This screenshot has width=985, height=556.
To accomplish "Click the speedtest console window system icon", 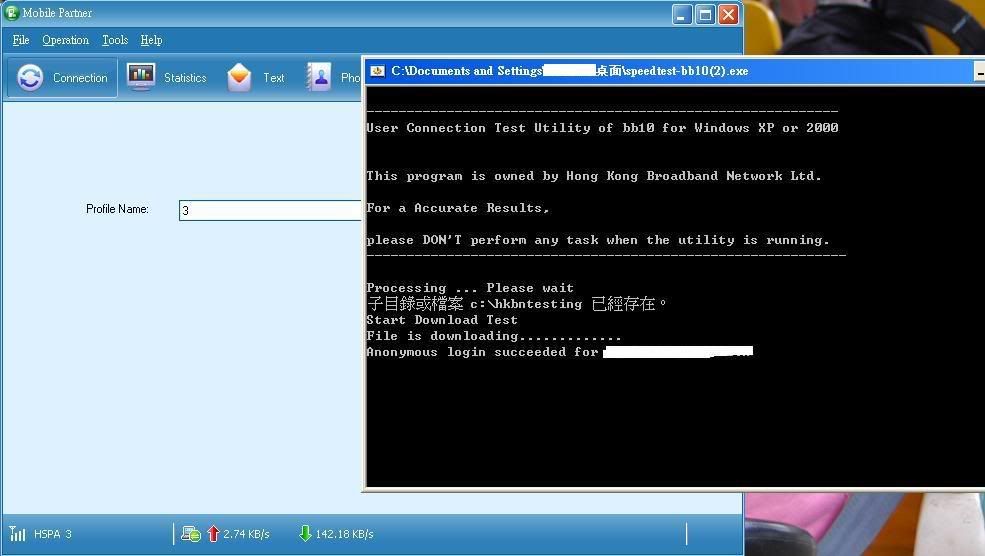I will [x=377, y=71].
